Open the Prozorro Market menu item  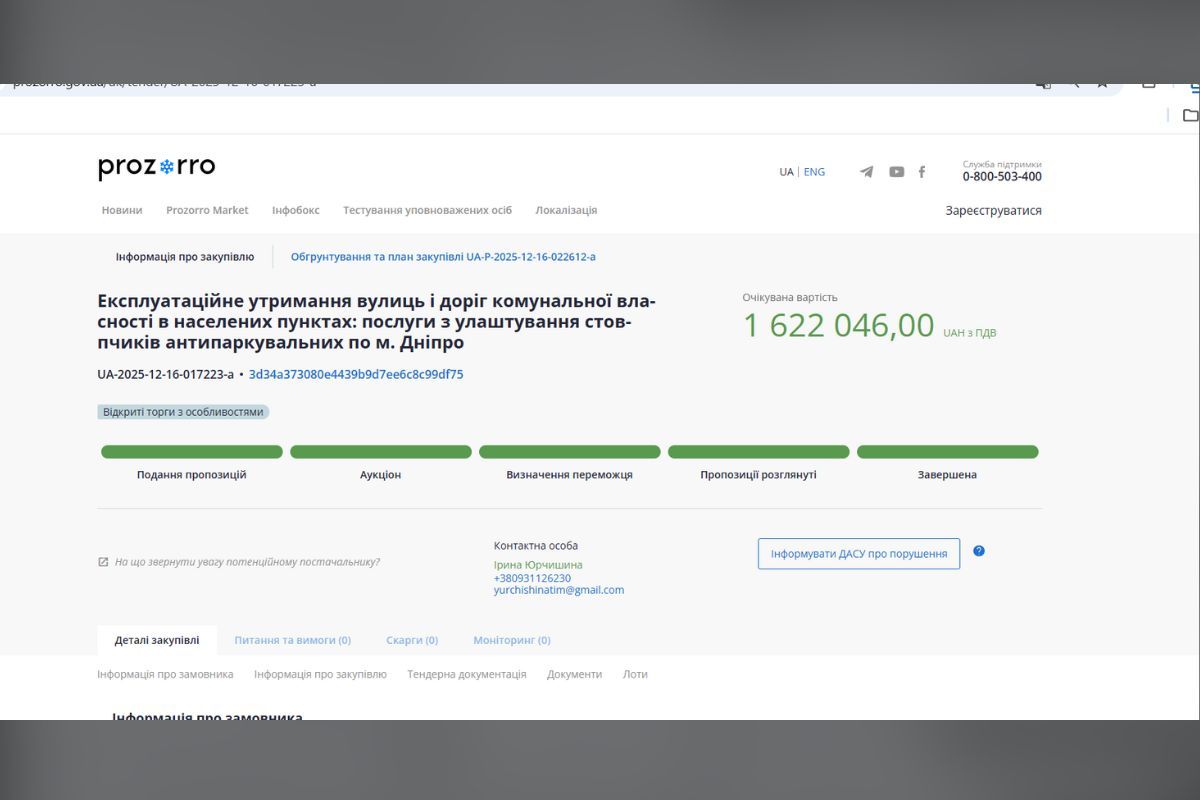click(x=208, y=210)
